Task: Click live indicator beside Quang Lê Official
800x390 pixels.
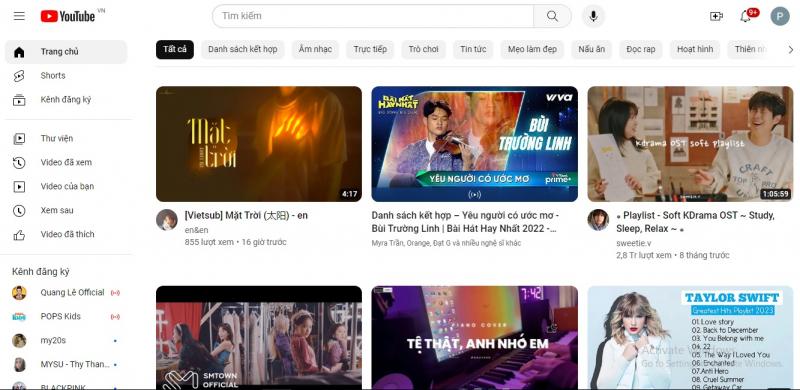Action: pos(115,293)
